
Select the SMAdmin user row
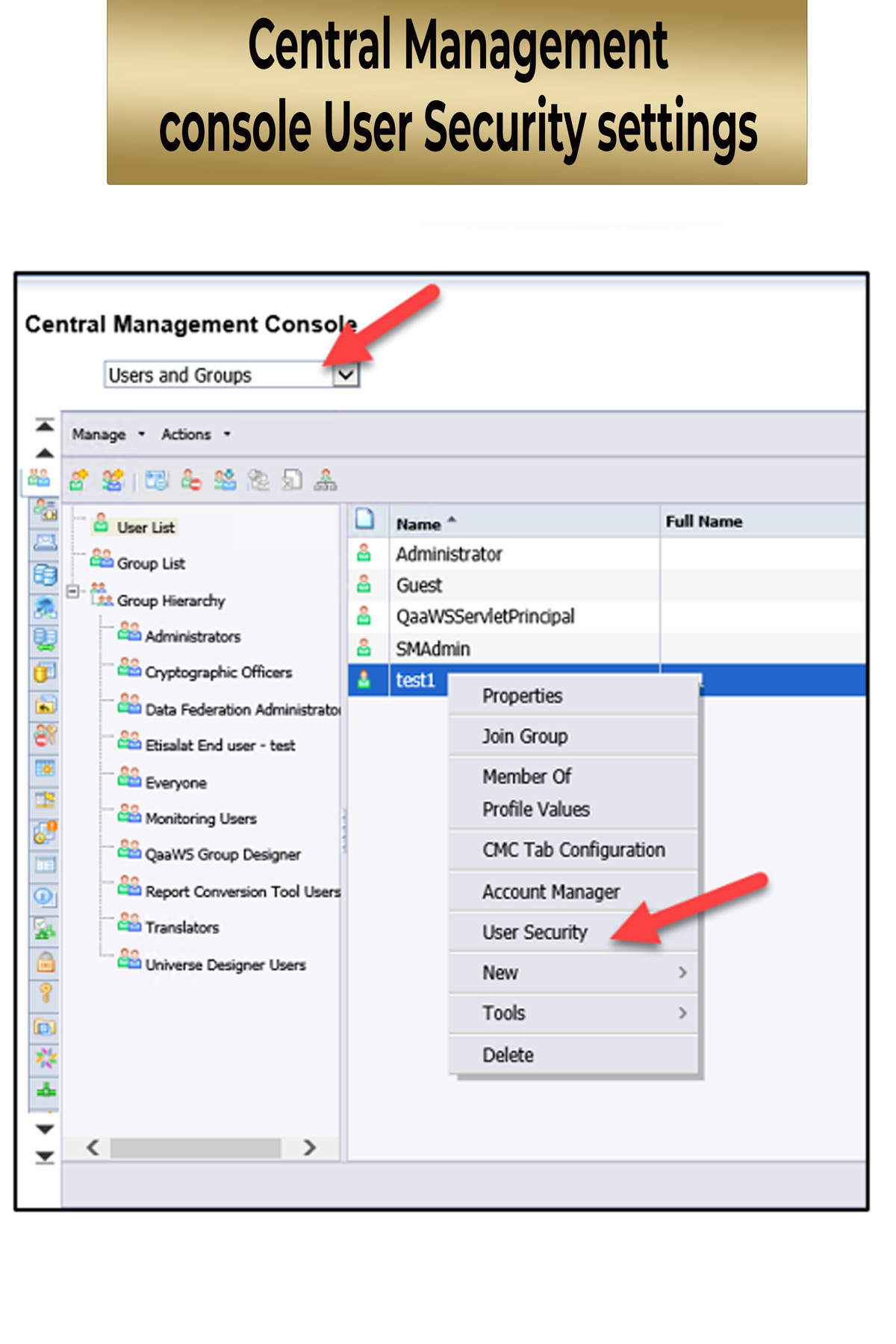pos(606,649)
